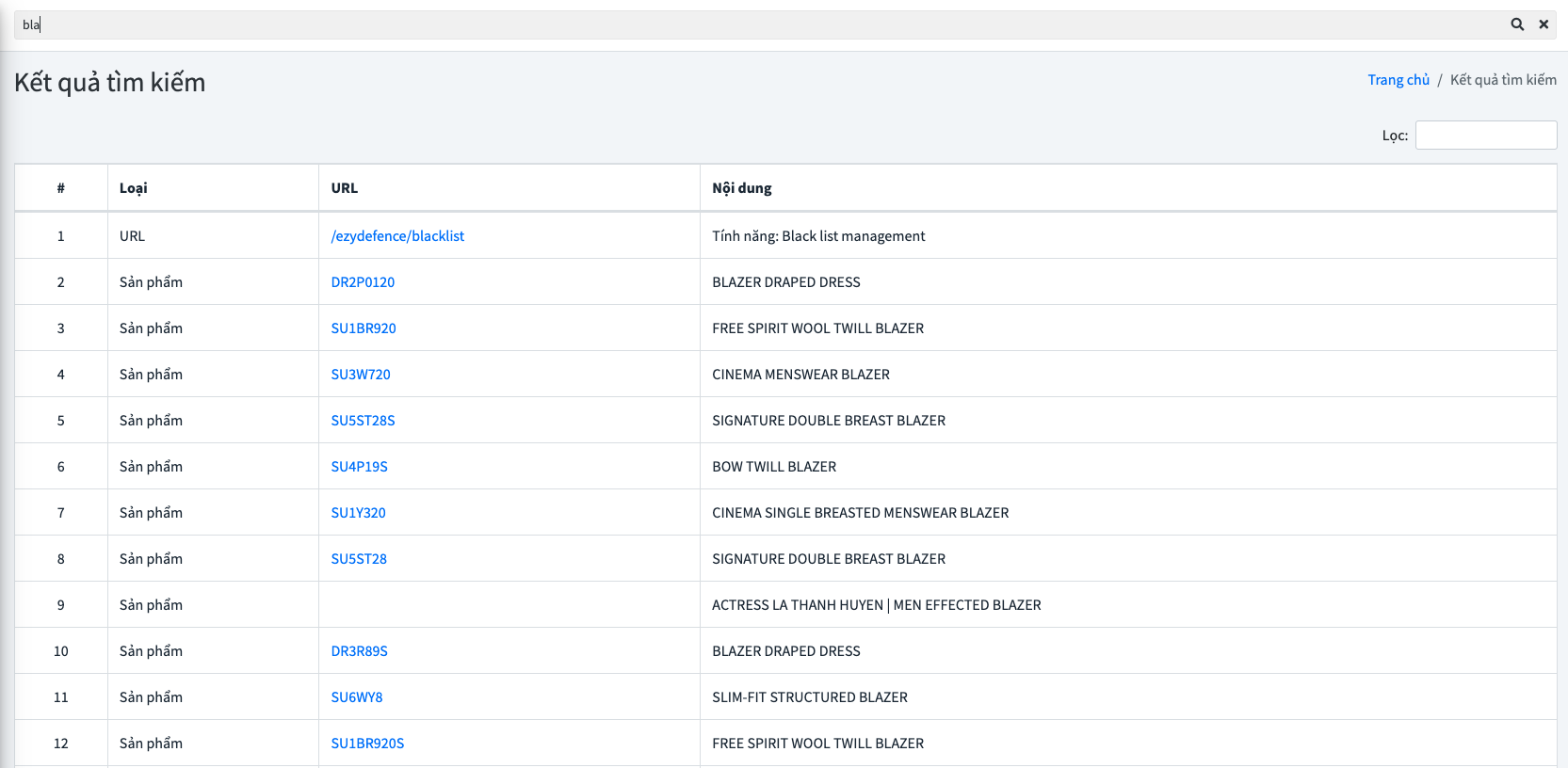Open product link SU1BR920
The height and width of the screenshot is (768, 1568).
click(x=364, y=328)
